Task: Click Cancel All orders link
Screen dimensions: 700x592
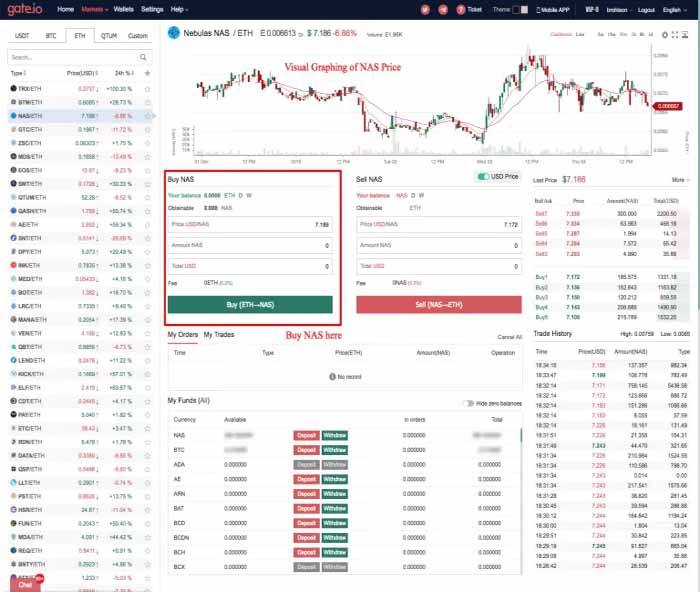Action: point(509,337)
